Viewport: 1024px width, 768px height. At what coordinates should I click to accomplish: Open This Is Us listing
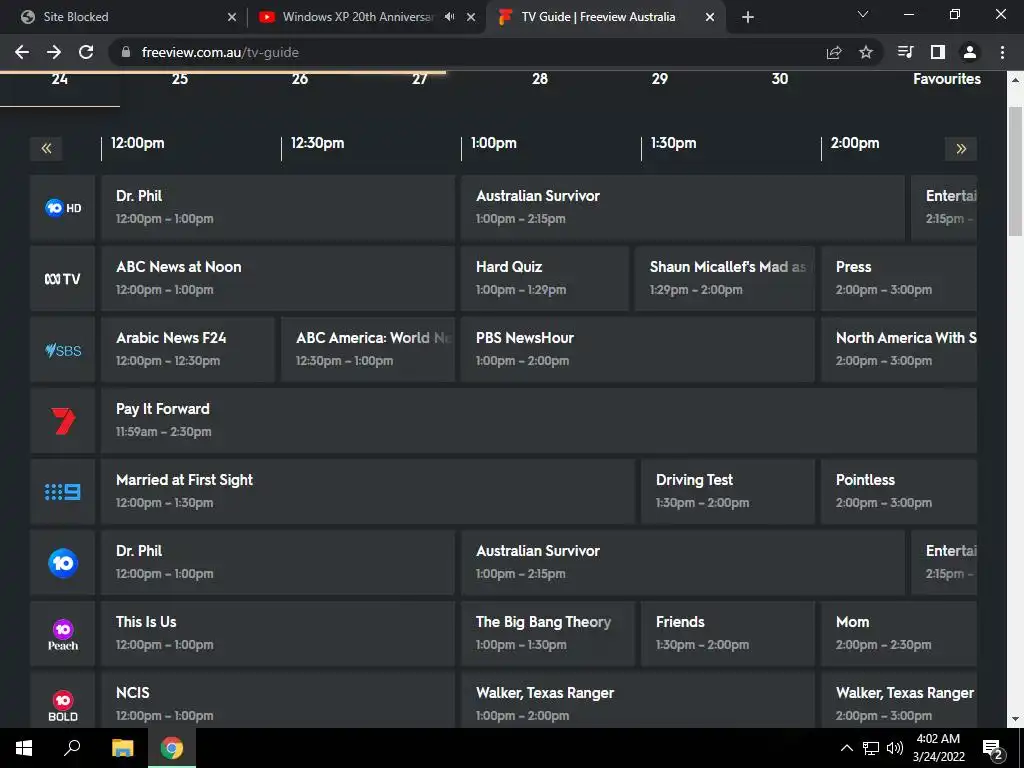pos(278,634)
